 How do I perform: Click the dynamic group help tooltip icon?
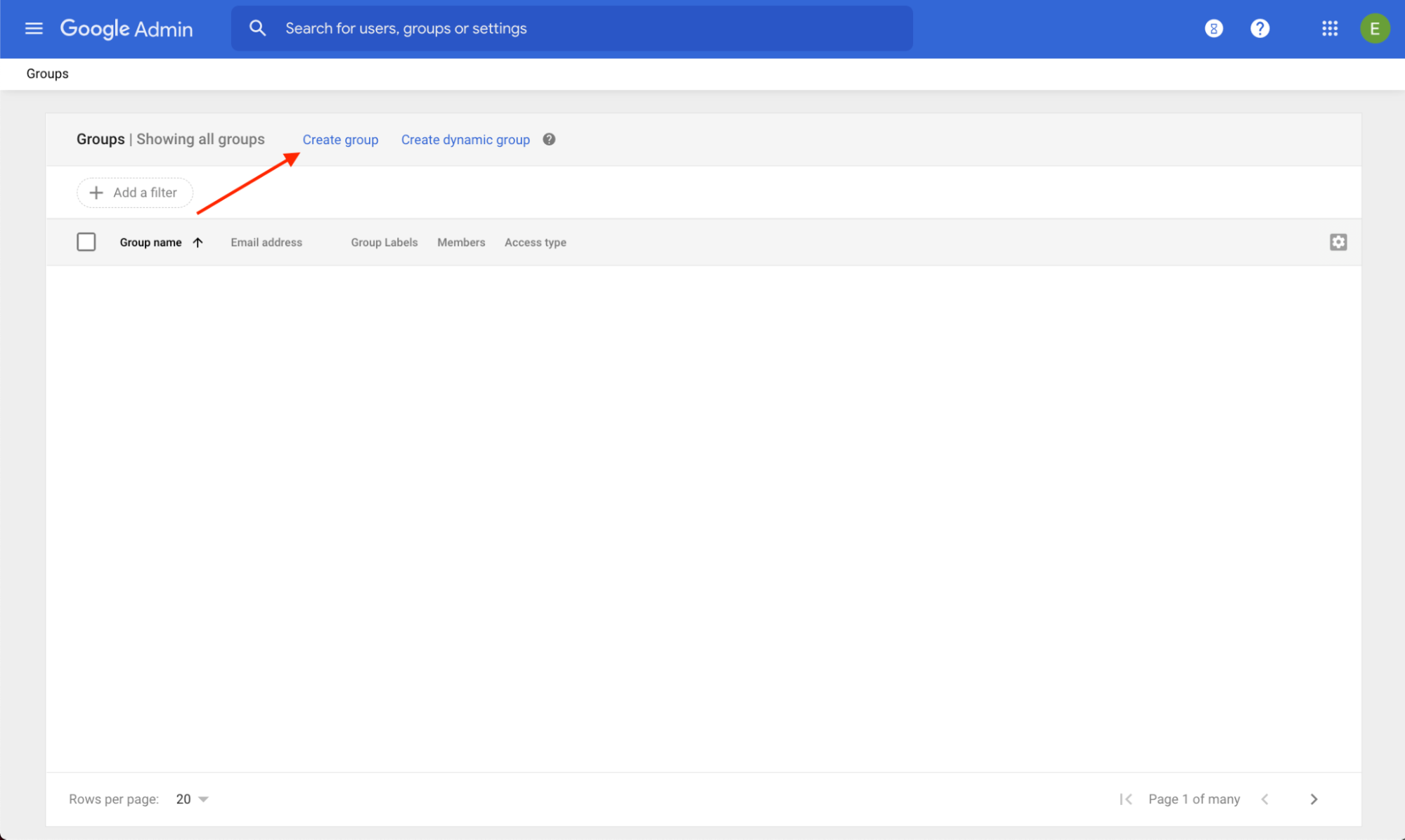(548, 139)
